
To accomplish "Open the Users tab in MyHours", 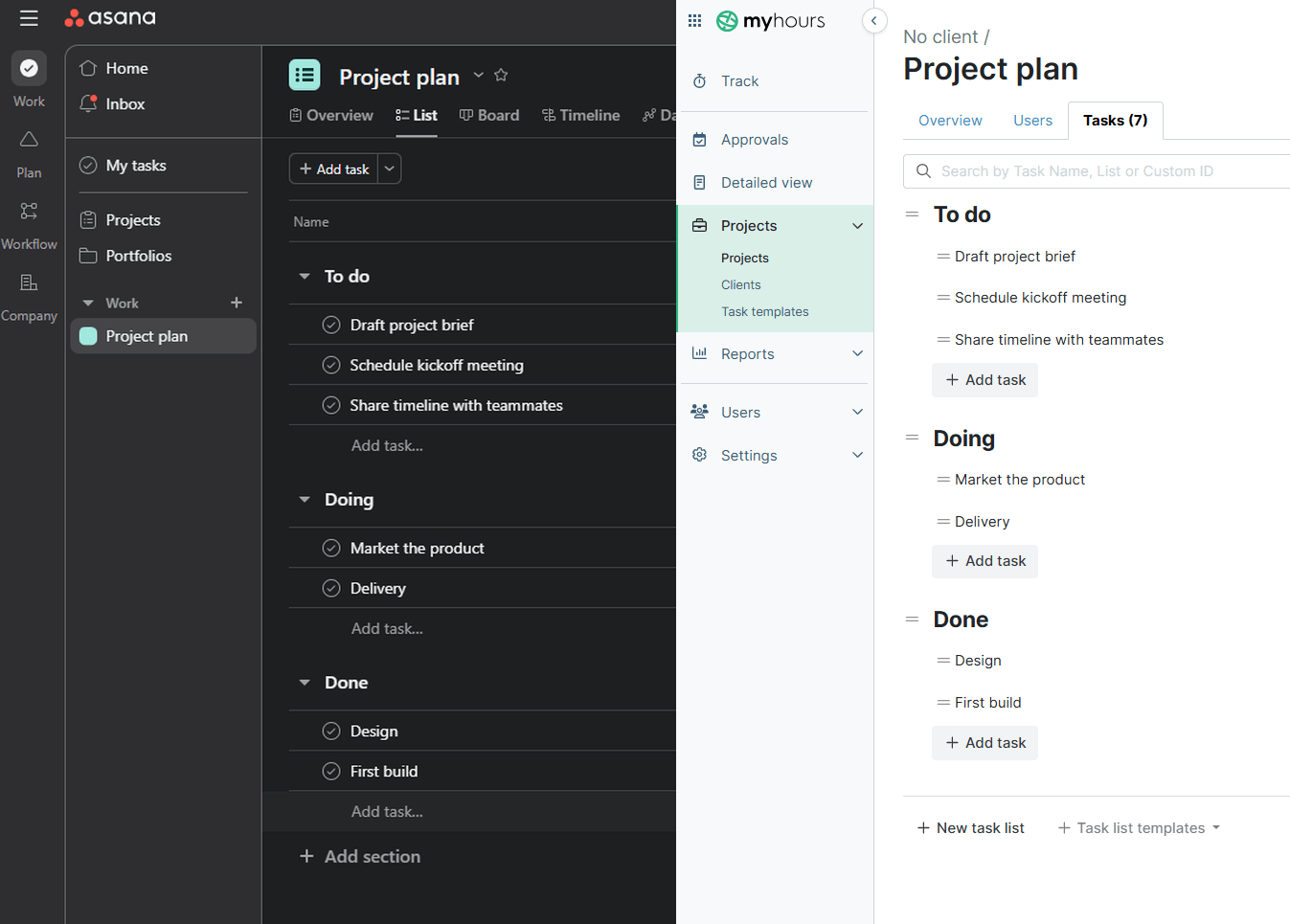I will 1032,120.
